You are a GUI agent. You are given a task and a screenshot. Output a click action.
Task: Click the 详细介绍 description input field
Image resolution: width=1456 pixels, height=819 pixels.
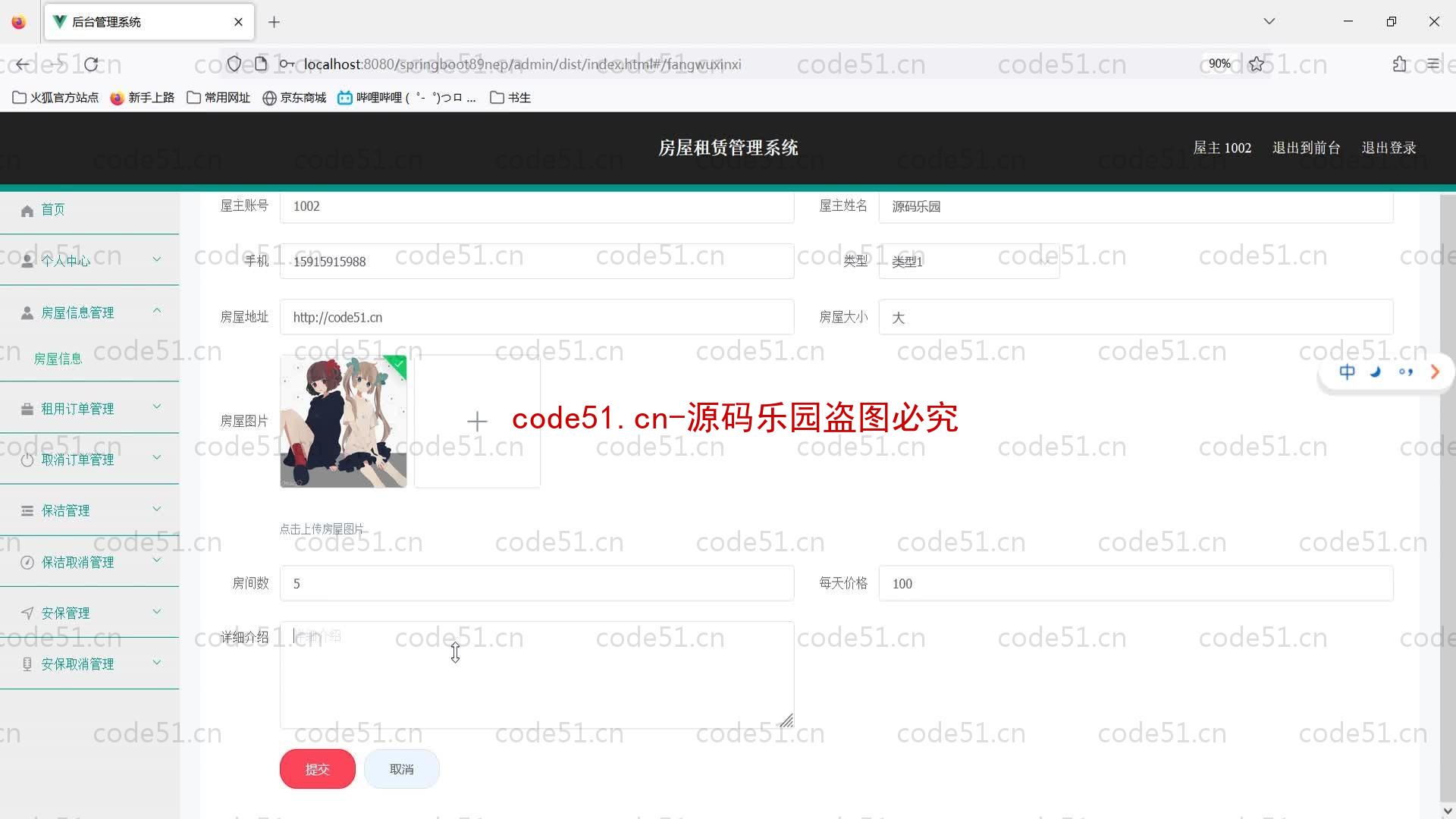[x=537, y=675]
